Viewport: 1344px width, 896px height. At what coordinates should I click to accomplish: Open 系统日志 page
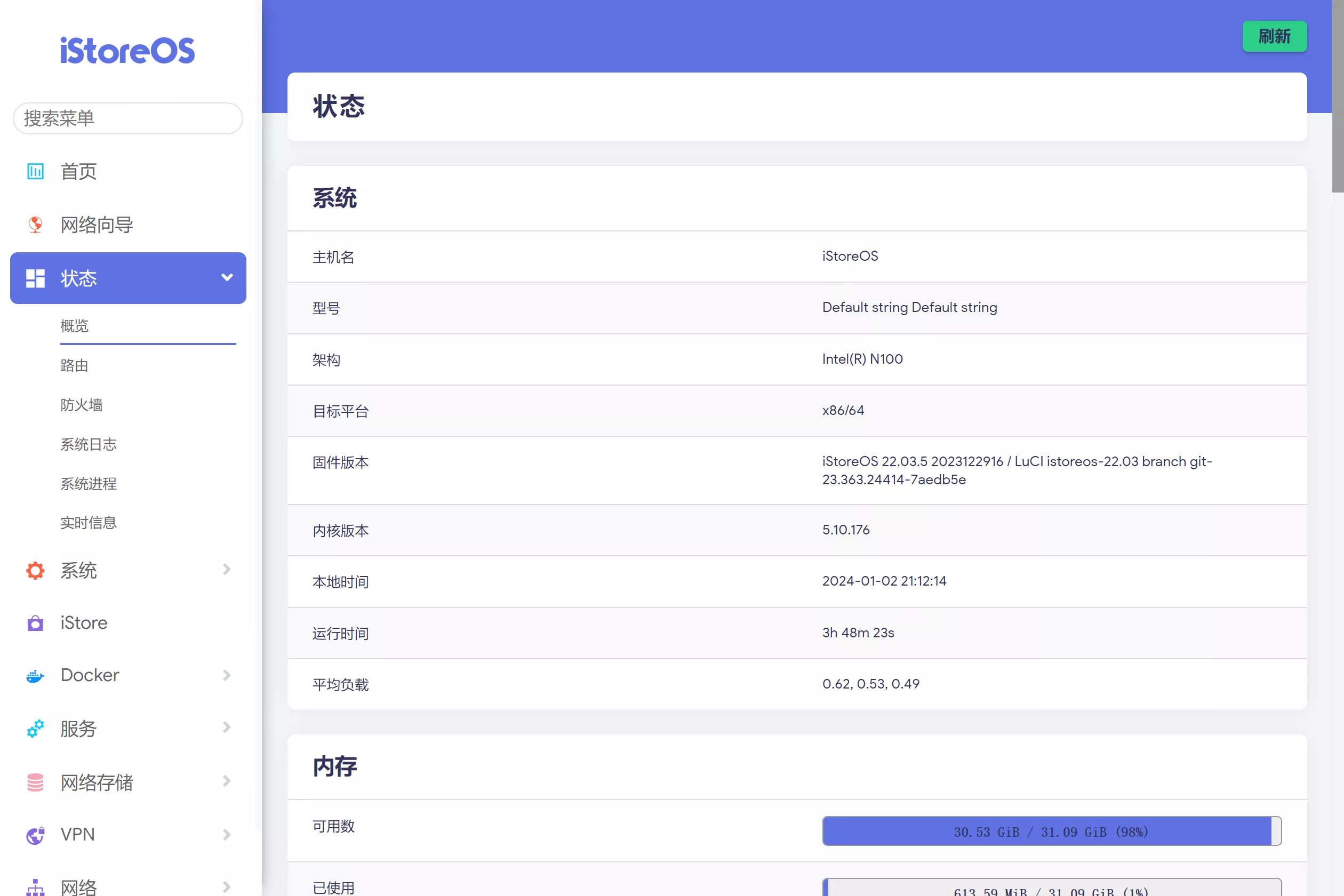point(89,445)
